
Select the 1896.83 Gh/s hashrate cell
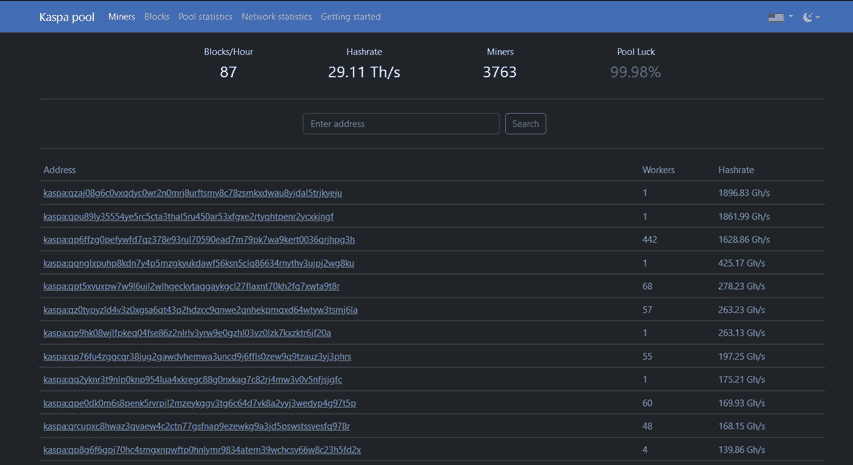click(744, 193)
